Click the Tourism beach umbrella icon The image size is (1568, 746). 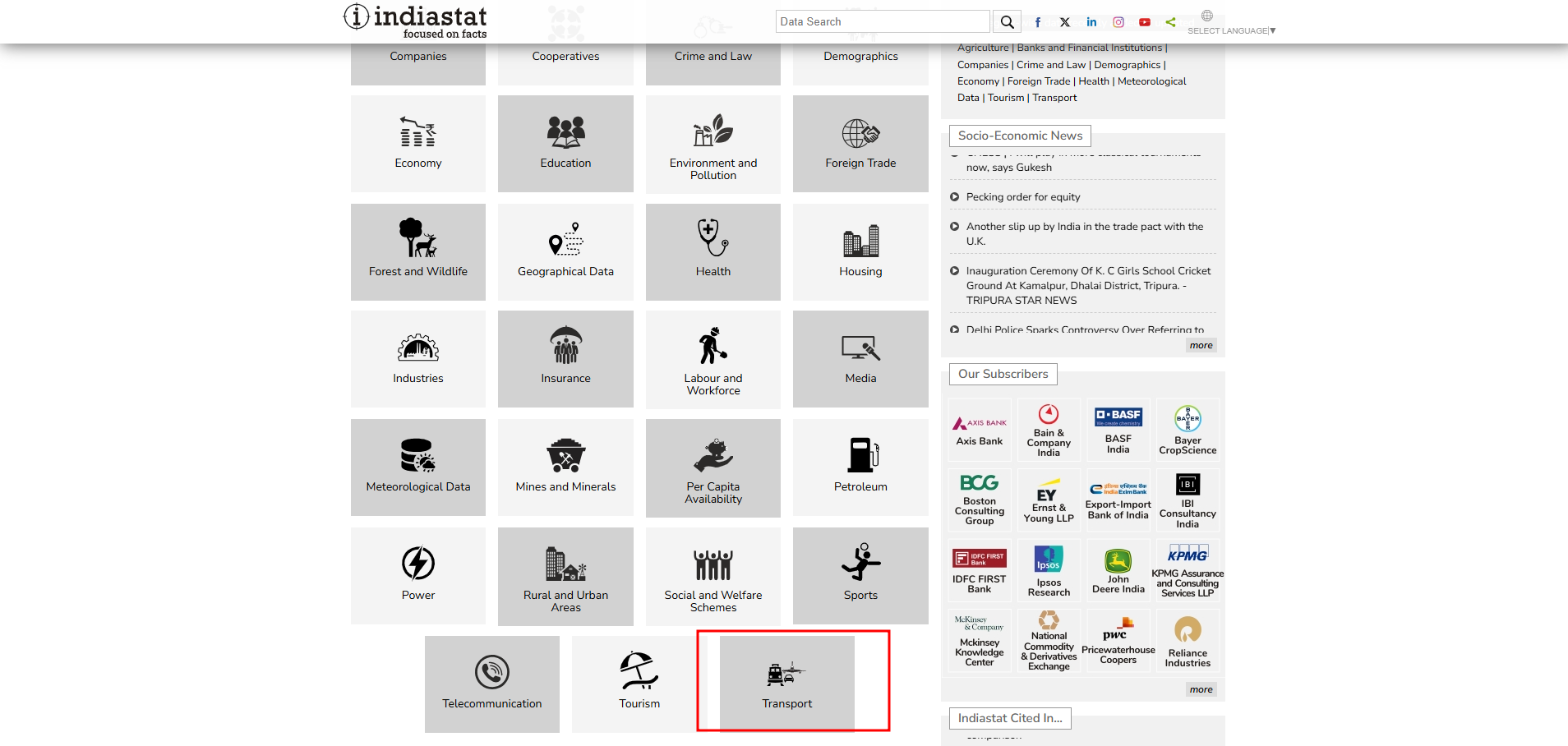[x=639, y=670]
